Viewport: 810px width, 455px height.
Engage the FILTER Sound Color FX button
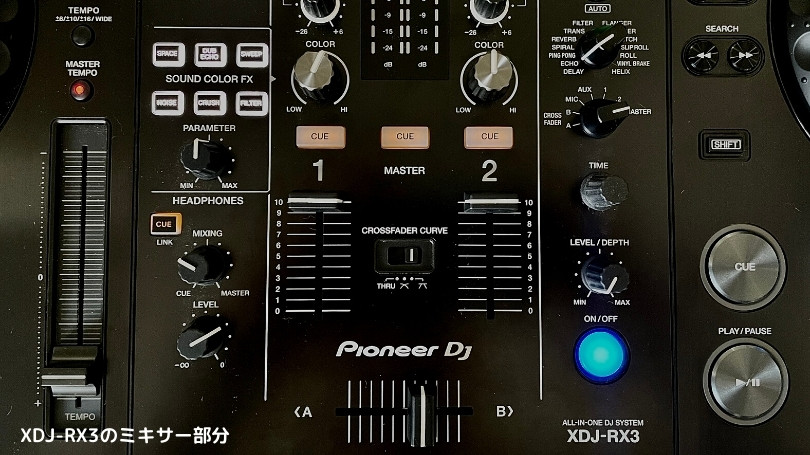252,103
